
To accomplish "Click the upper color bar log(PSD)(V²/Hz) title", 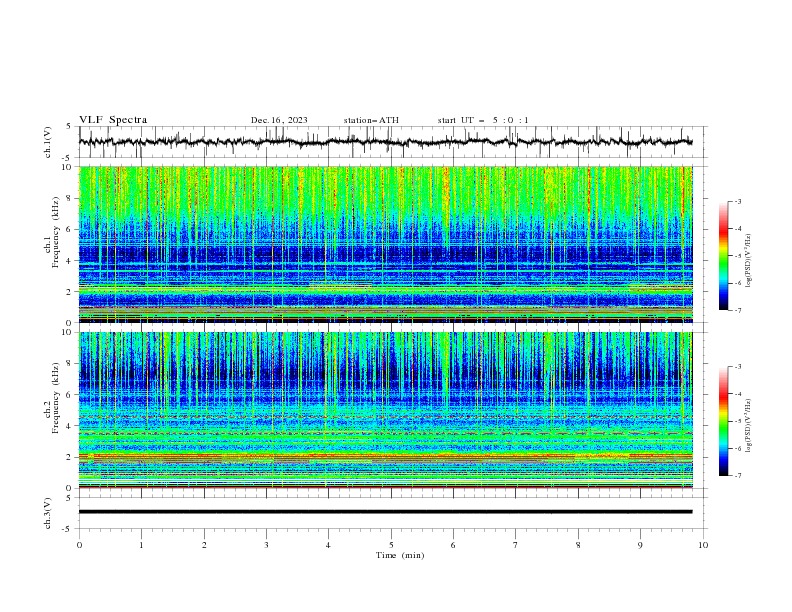I will click(x=749, y=261).
